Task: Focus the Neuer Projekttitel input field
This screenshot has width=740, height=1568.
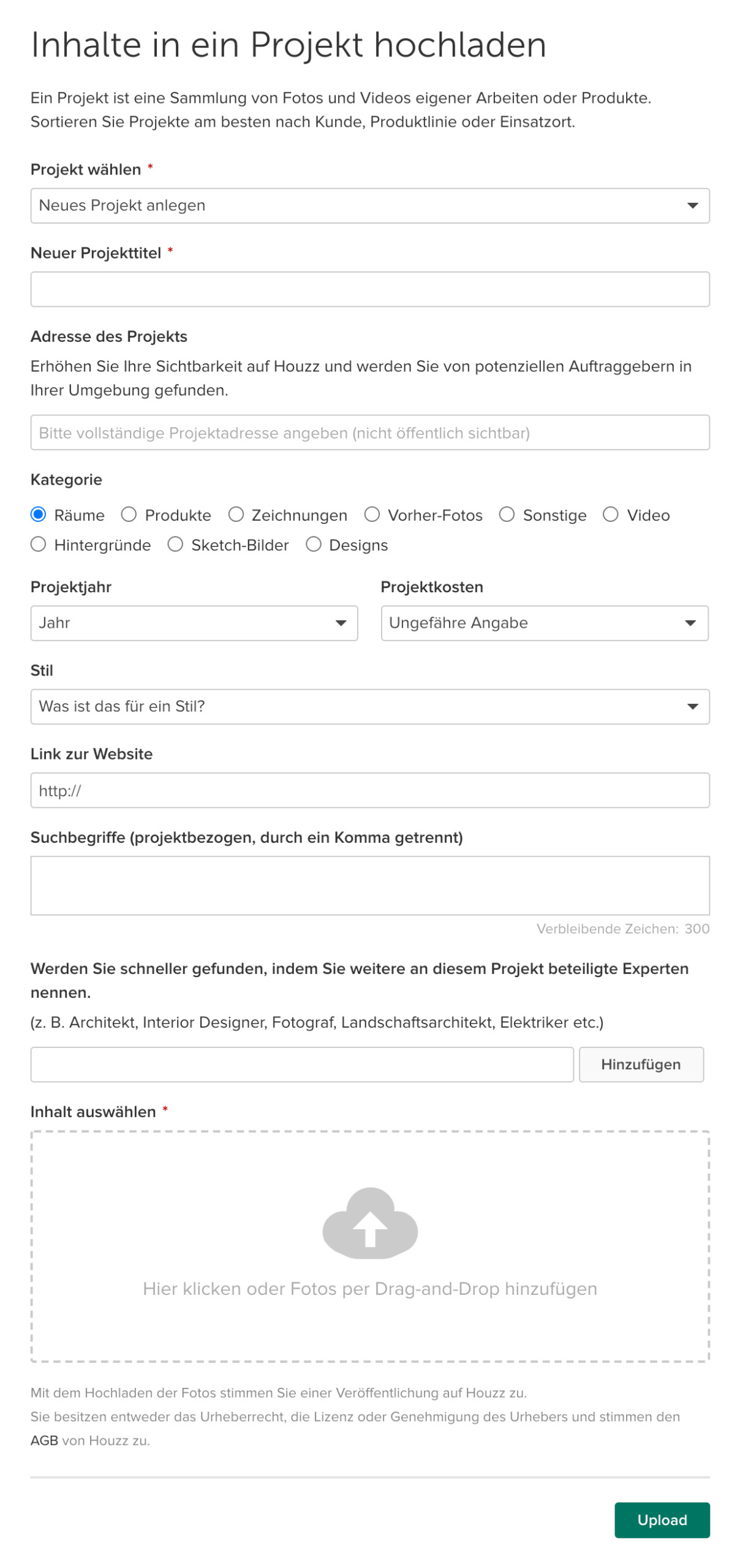Action: pos(369,288)
